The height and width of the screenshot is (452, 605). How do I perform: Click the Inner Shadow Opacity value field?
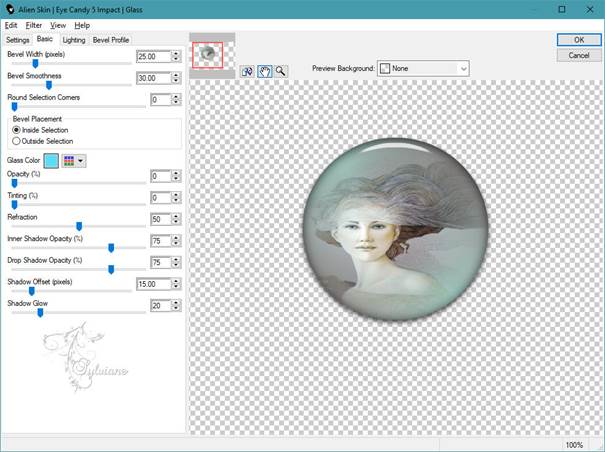point(161,241)
